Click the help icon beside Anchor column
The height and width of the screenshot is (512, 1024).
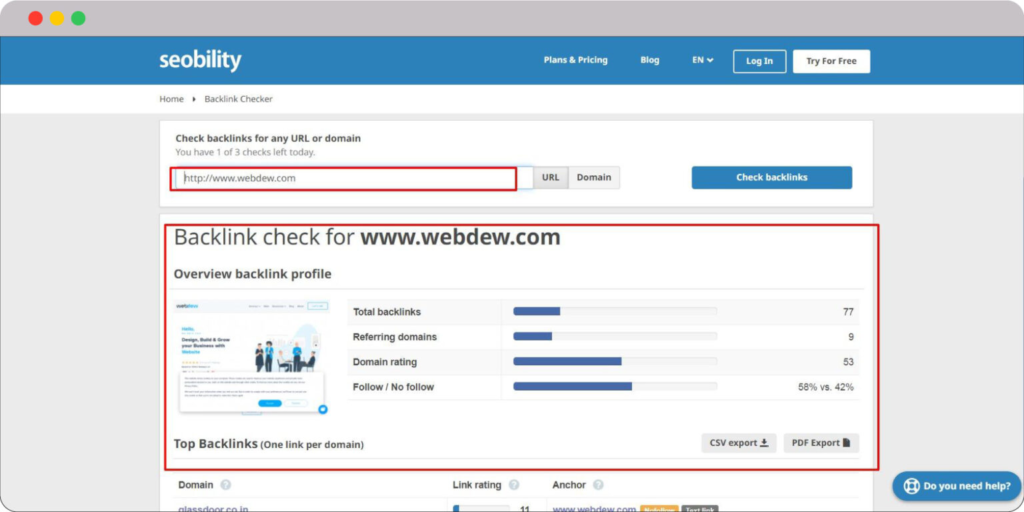(x=598, y=485)
